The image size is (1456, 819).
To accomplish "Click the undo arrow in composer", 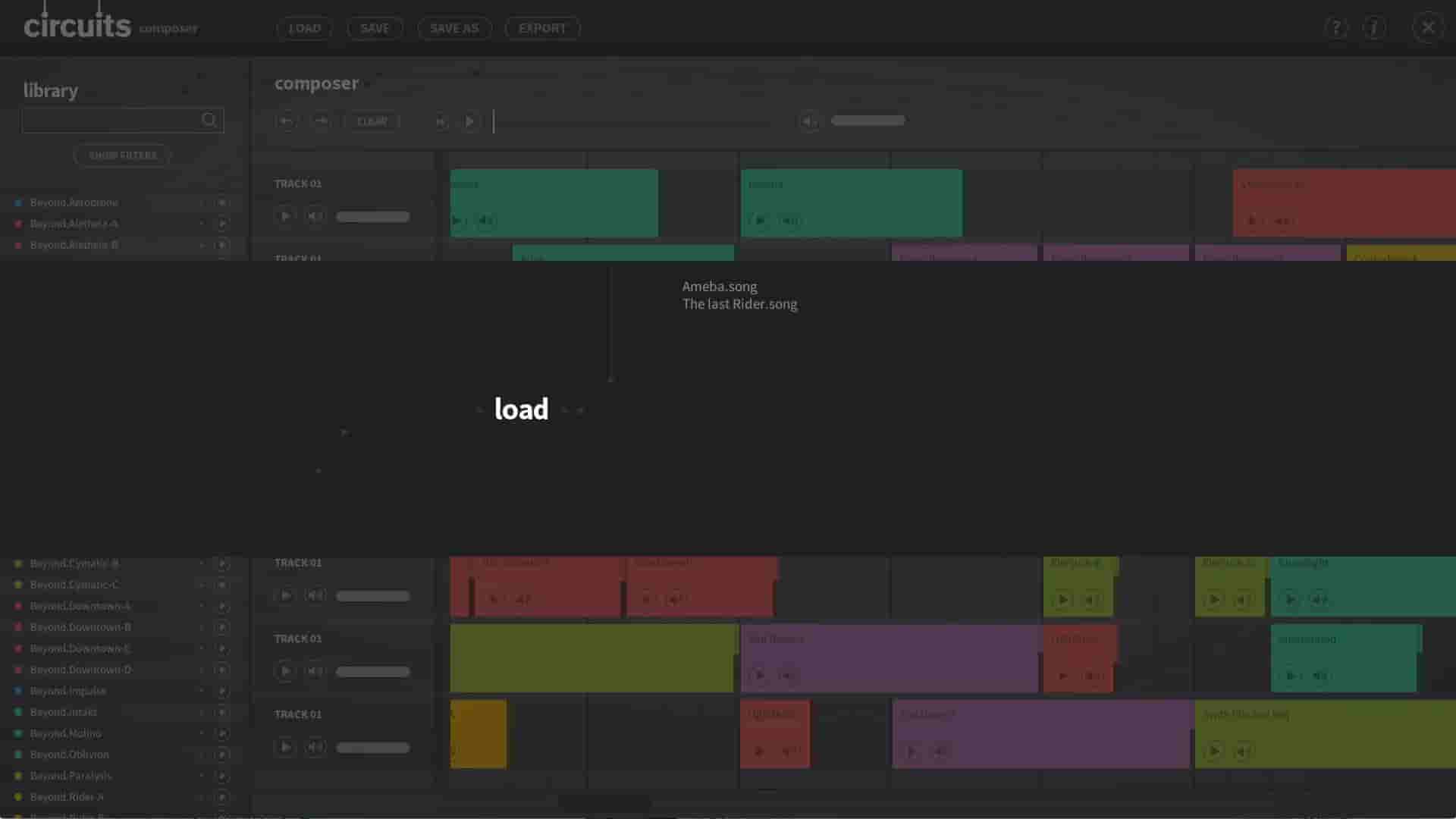I will pyautogui.click(x=286, y=121).
